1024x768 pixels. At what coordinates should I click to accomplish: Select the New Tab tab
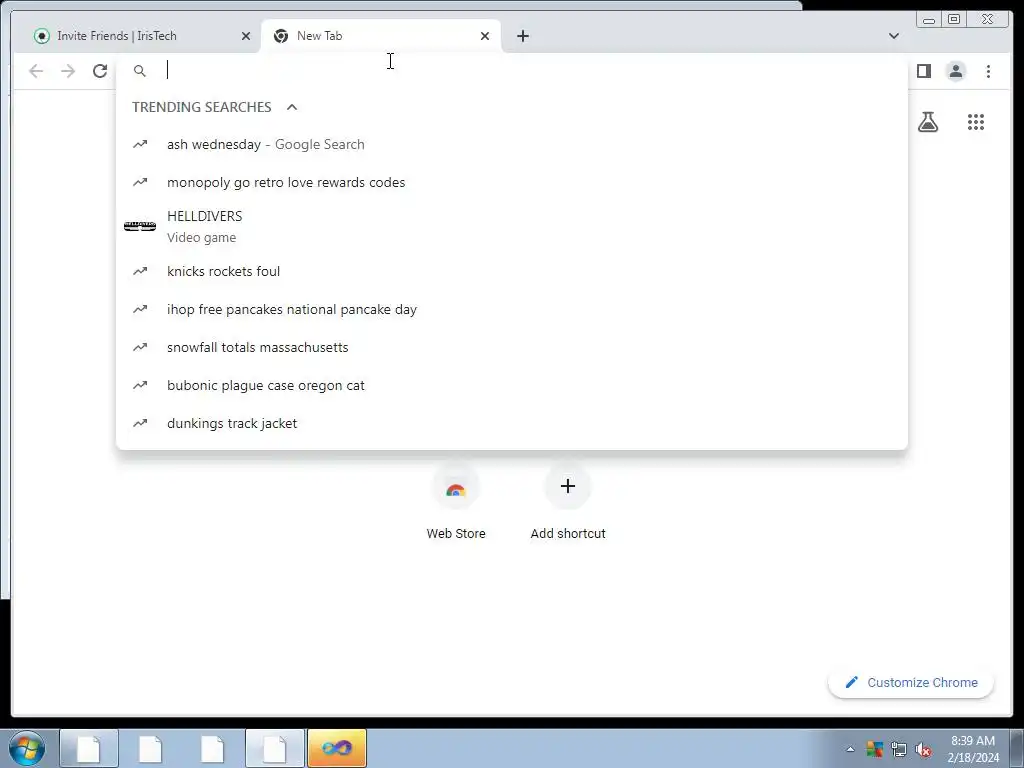(380, 36)
